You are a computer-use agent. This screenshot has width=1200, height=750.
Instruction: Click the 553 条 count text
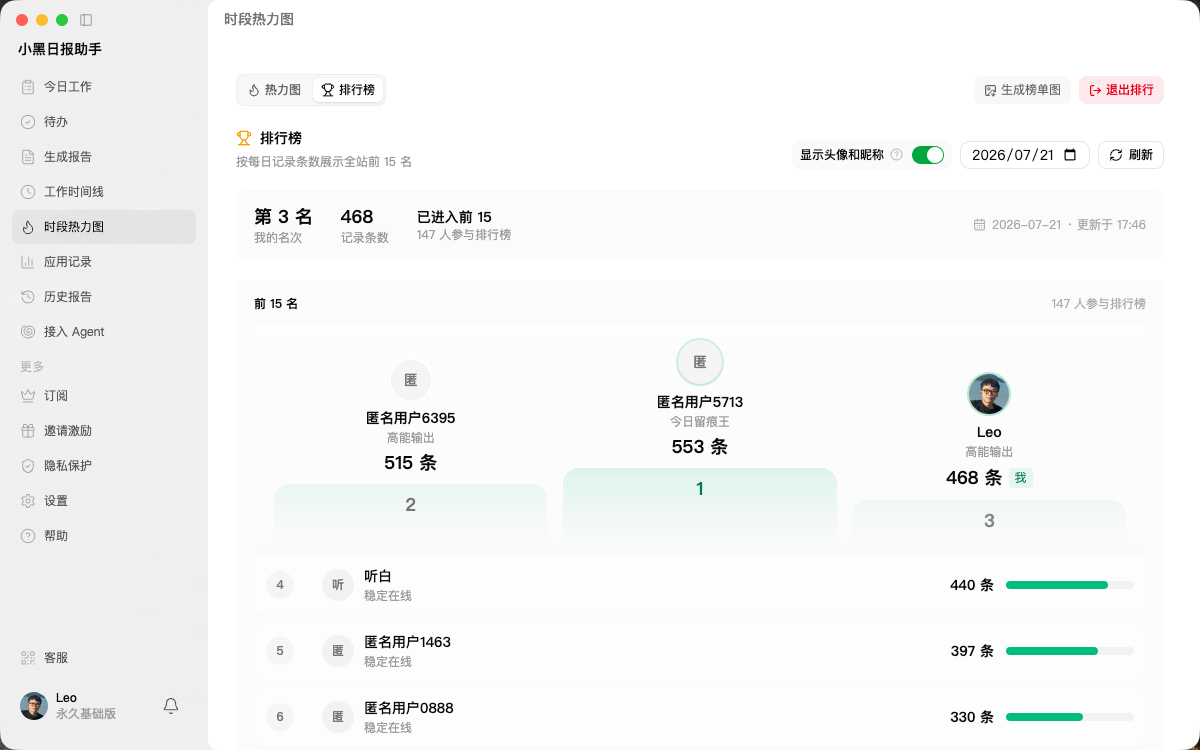(x=700, y=447)
